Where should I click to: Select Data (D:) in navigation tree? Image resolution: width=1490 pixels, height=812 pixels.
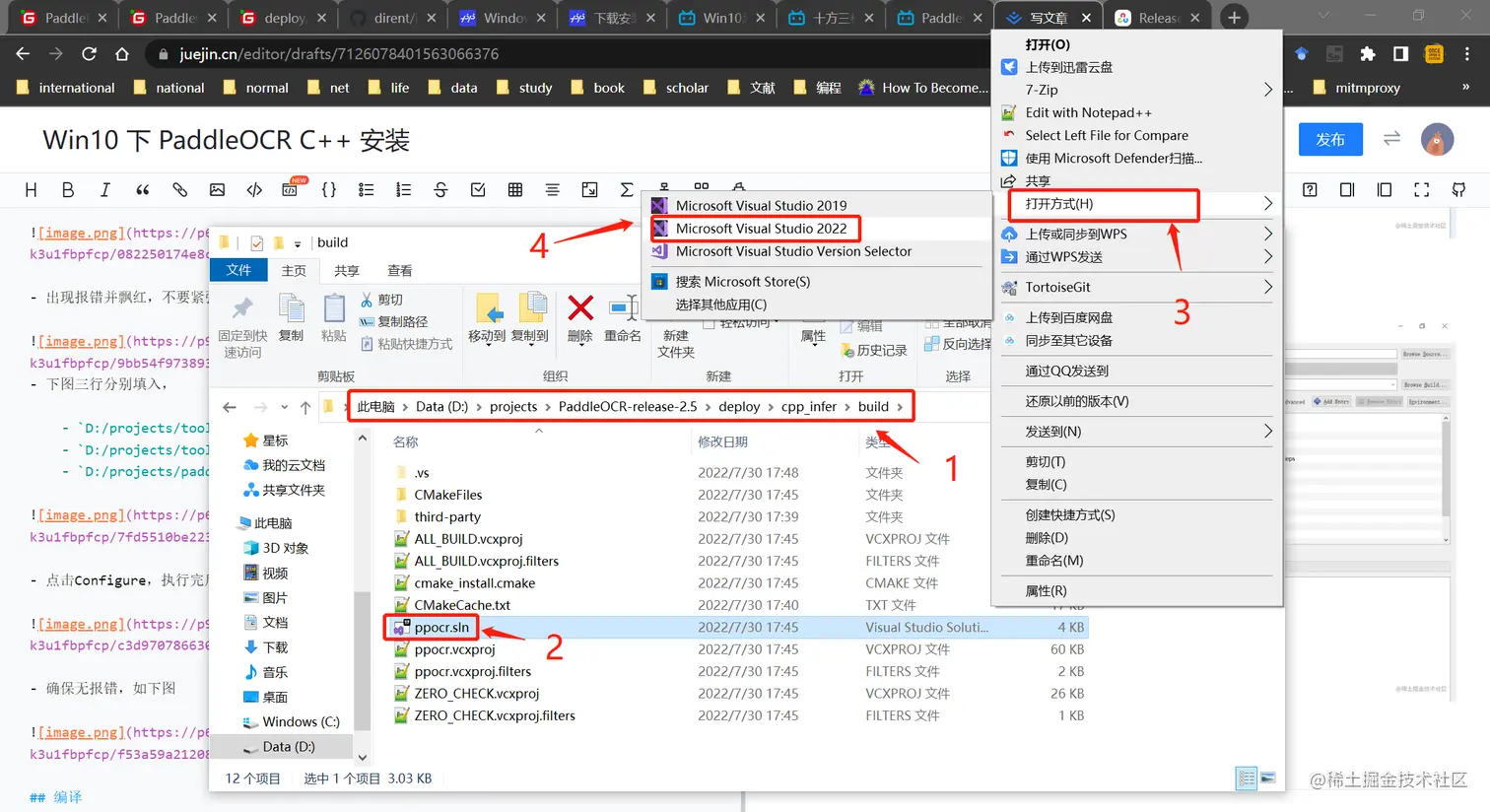click(x=289, y=747)
